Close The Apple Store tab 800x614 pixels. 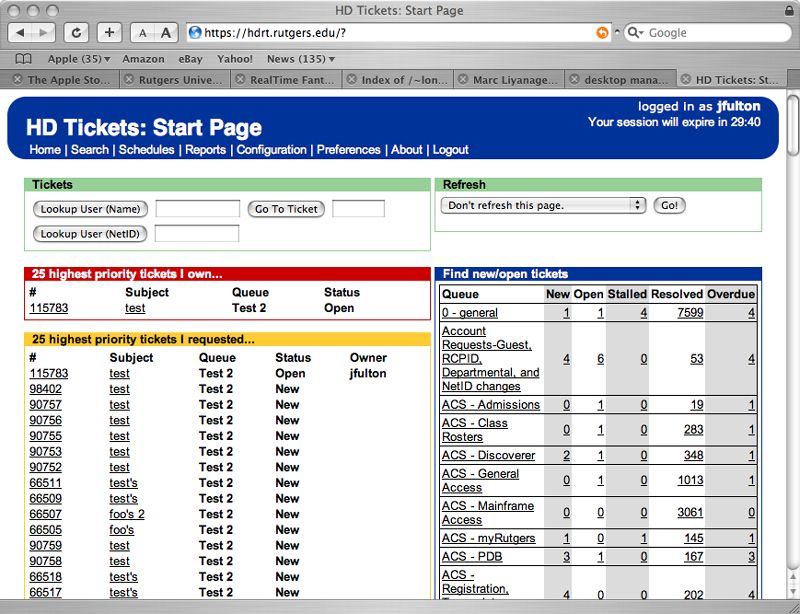tap(17, 80)
